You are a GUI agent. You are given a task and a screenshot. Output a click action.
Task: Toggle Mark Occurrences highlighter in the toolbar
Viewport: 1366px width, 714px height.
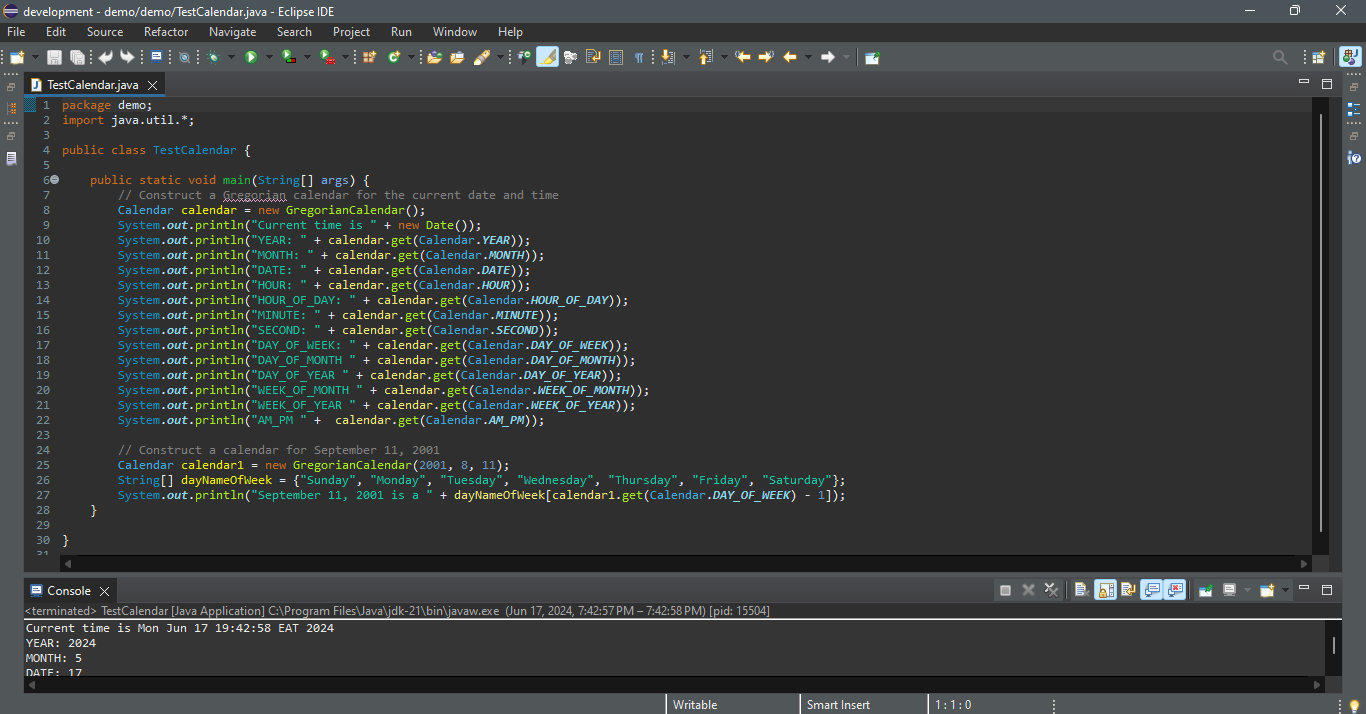[x=547, y=58]
